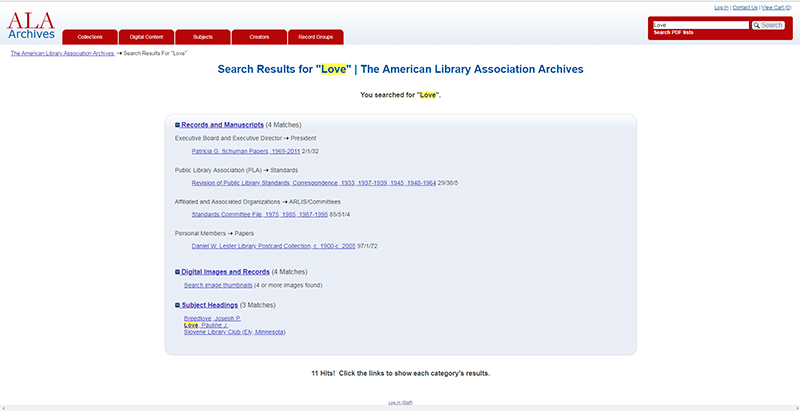Open the Breedlove, Joseph P. subject heading

tap(212, 318)
